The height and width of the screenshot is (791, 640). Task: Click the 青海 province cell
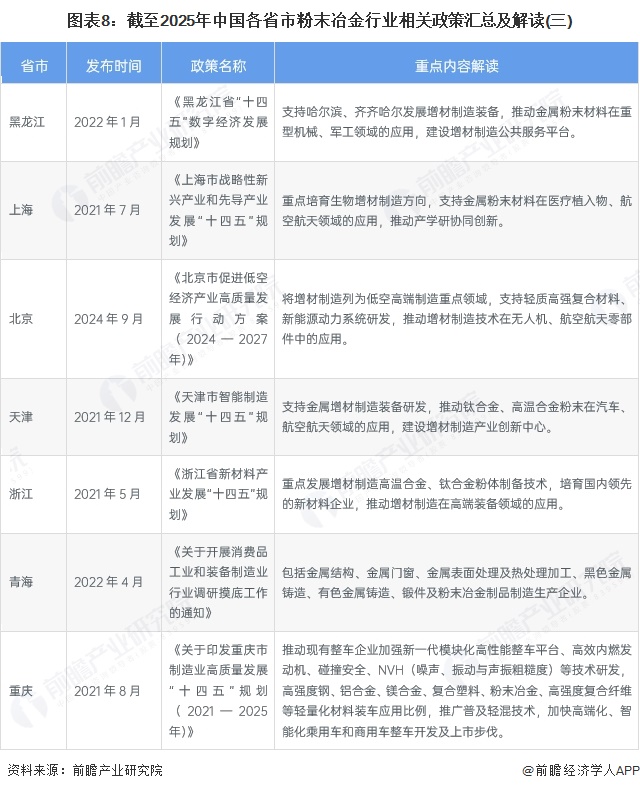(21, 582)
